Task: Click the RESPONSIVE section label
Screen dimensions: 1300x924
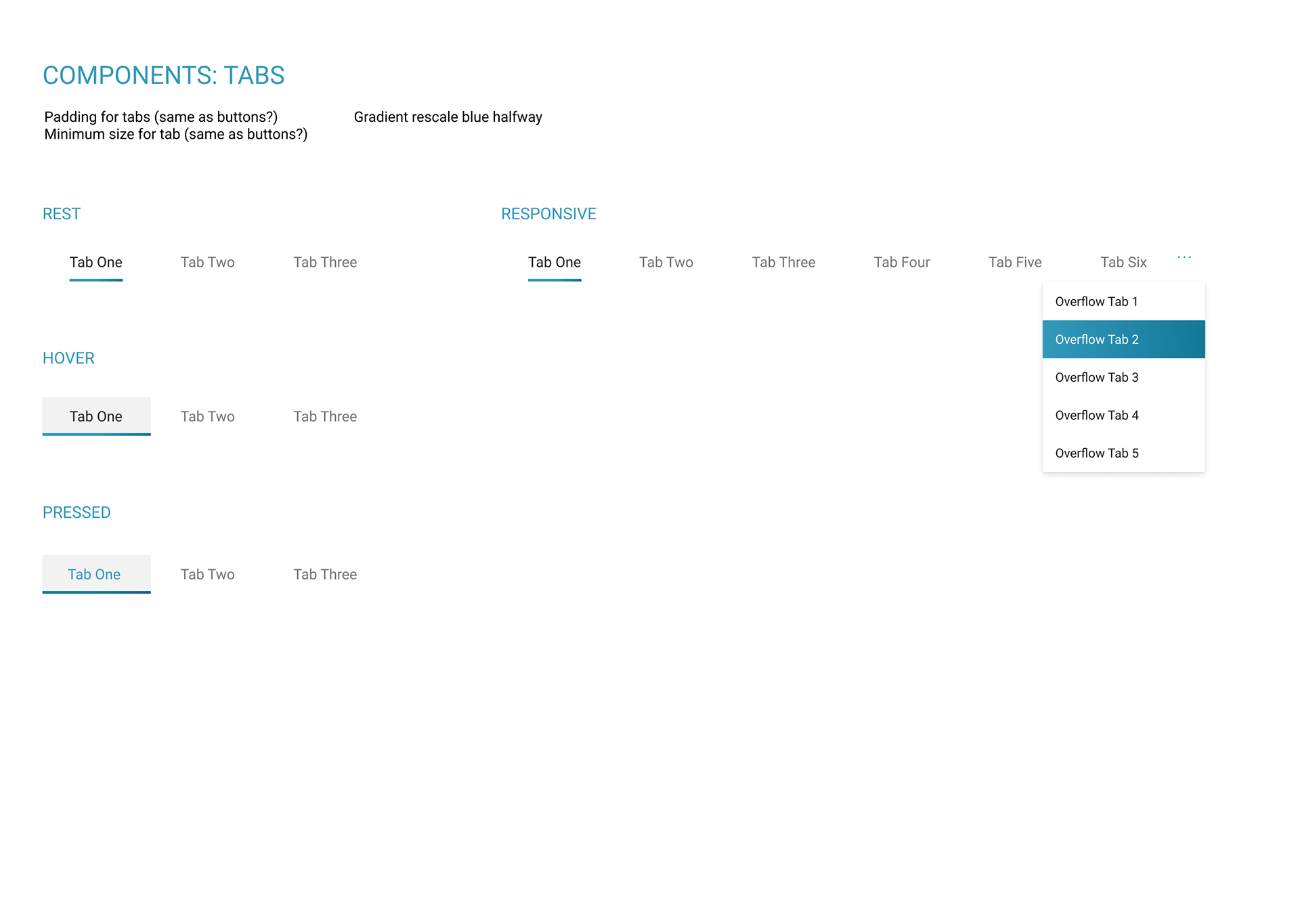Action: (548, 214)
